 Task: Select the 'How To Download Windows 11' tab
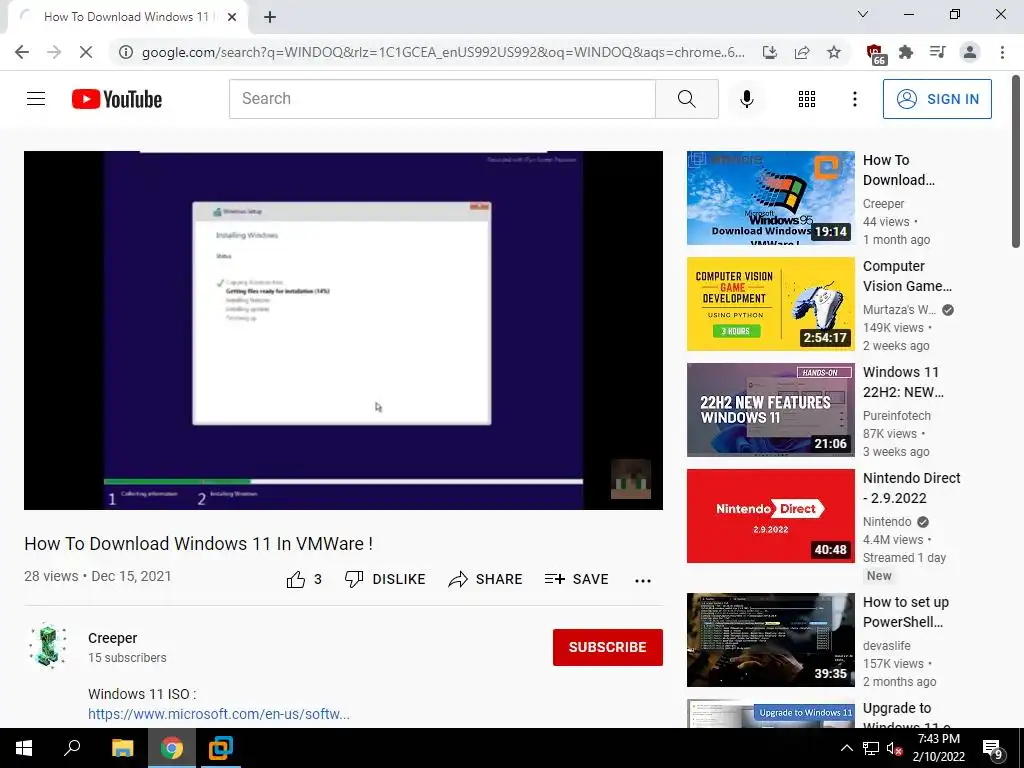127,17
